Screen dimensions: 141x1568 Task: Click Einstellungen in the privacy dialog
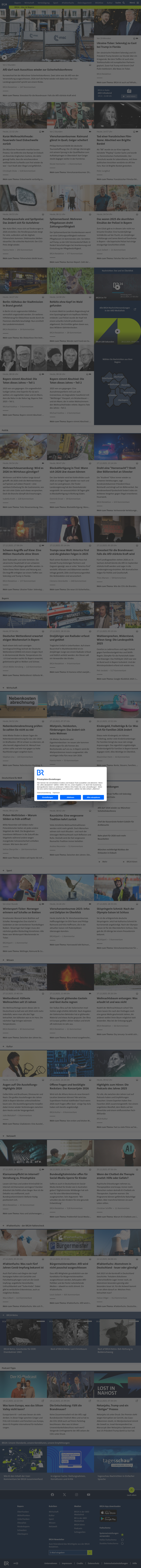pos(47,797)
